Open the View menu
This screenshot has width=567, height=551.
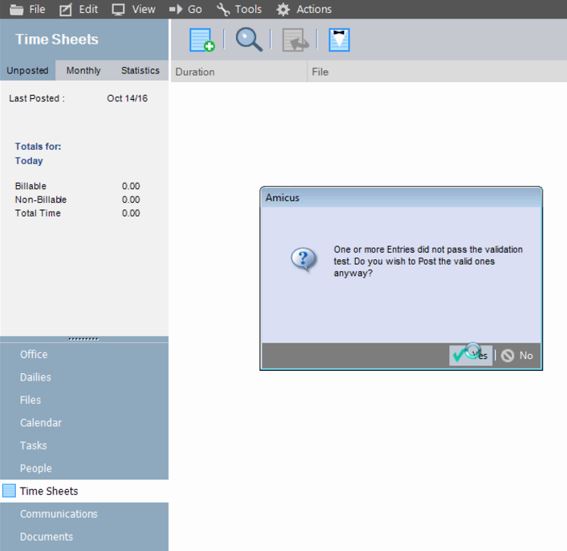tap(133, 9)
